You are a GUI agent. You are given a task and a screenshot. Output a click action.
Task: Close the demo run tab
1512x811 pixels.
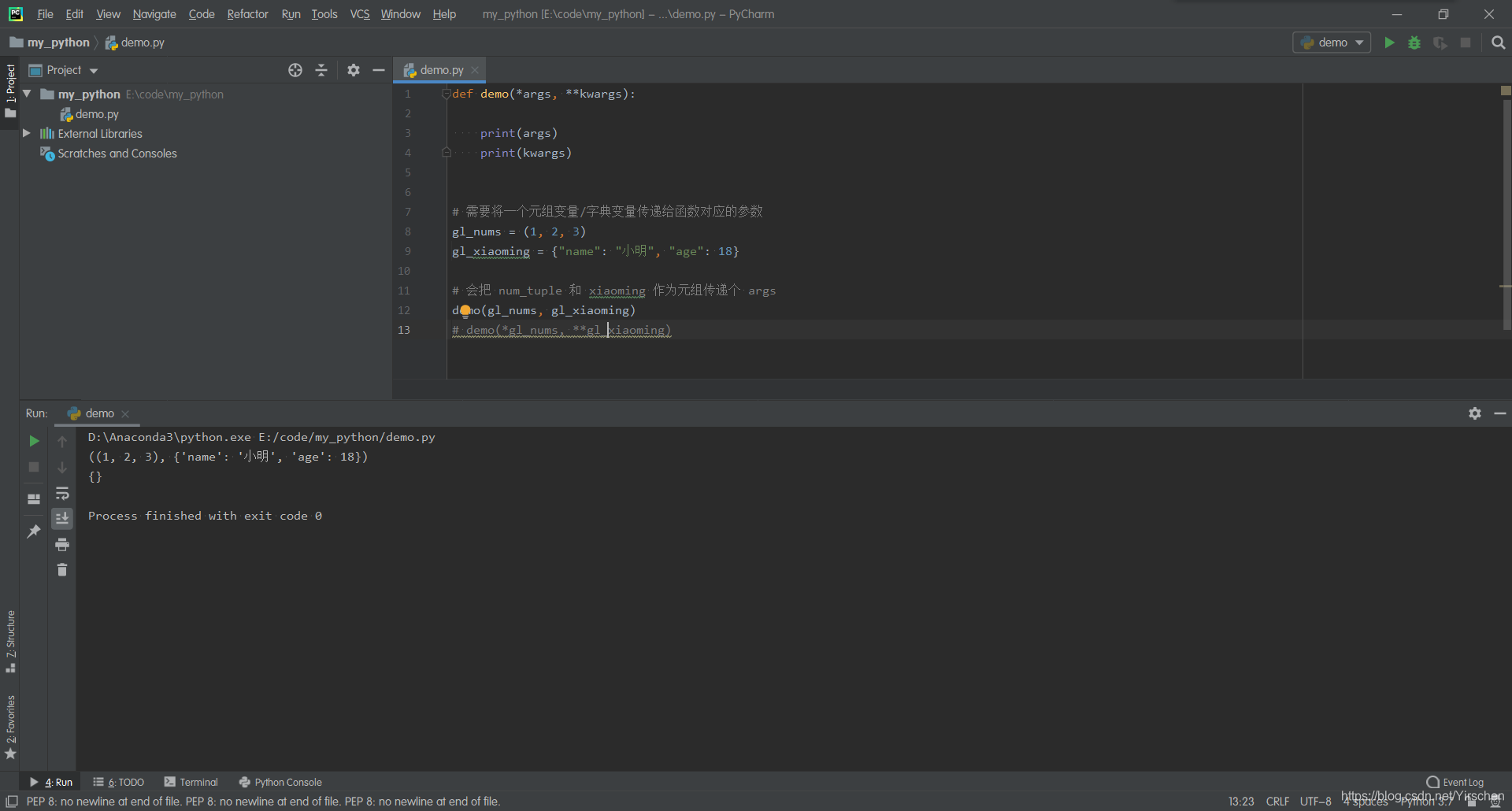pyautogui.click(x=125, y=413)
